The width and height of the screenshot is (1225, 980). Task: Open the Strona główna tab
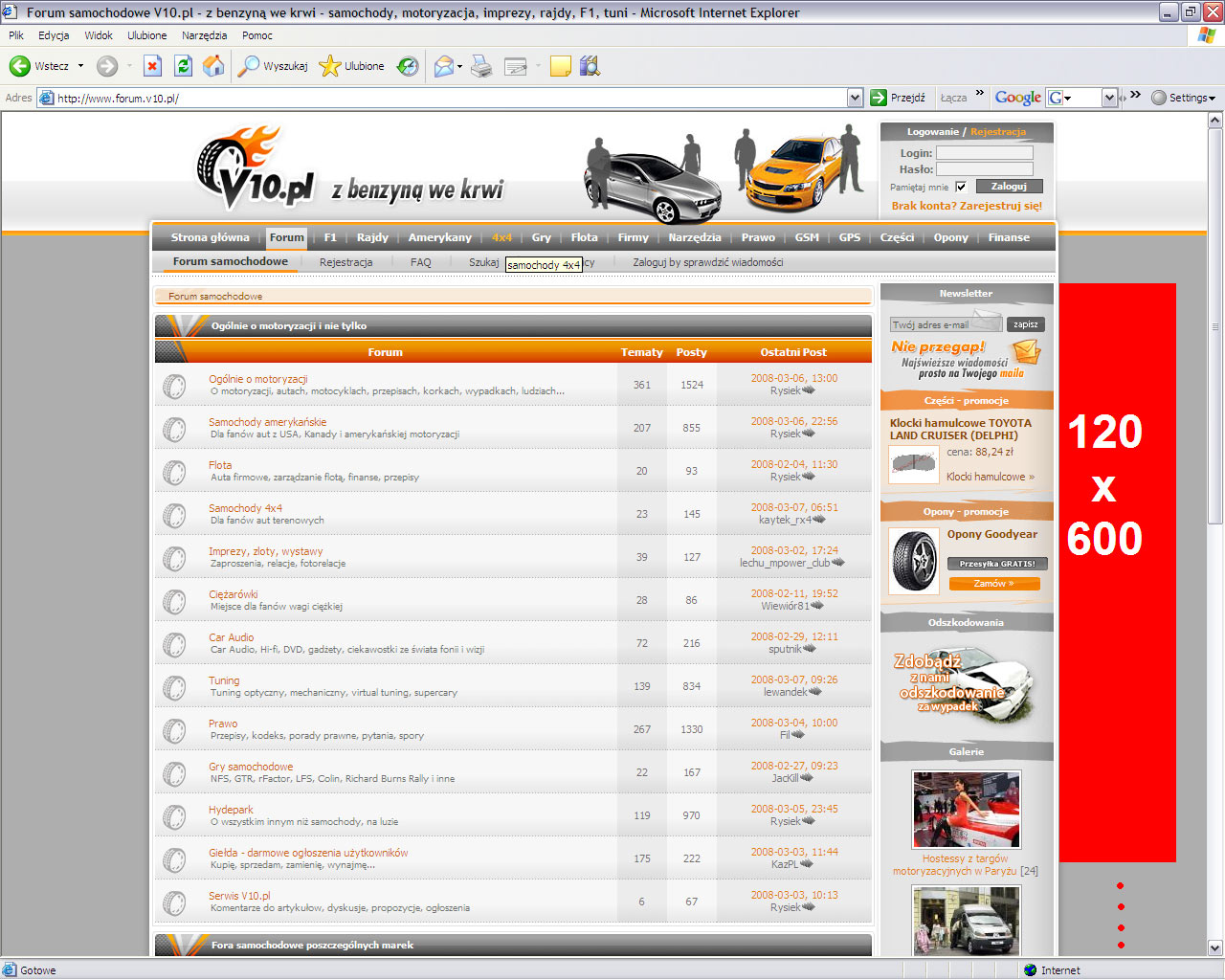pyautogui.click(x=211, y=237)
